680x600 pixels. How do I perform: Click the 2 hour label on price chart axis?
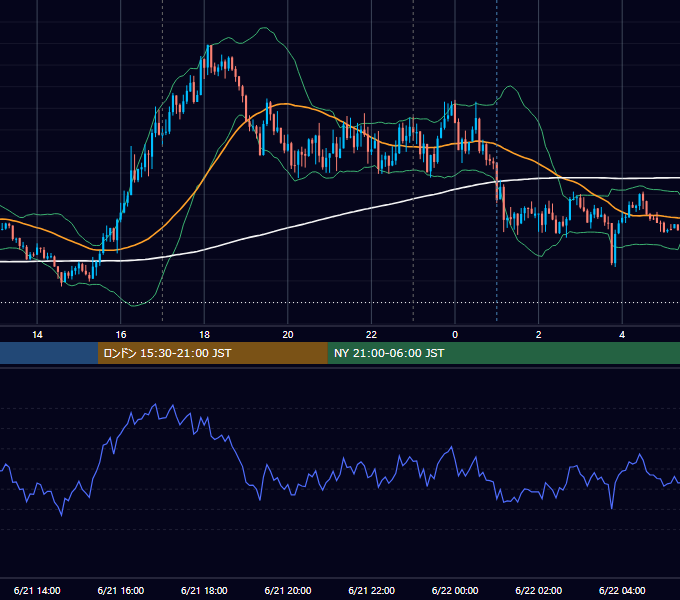539,335
